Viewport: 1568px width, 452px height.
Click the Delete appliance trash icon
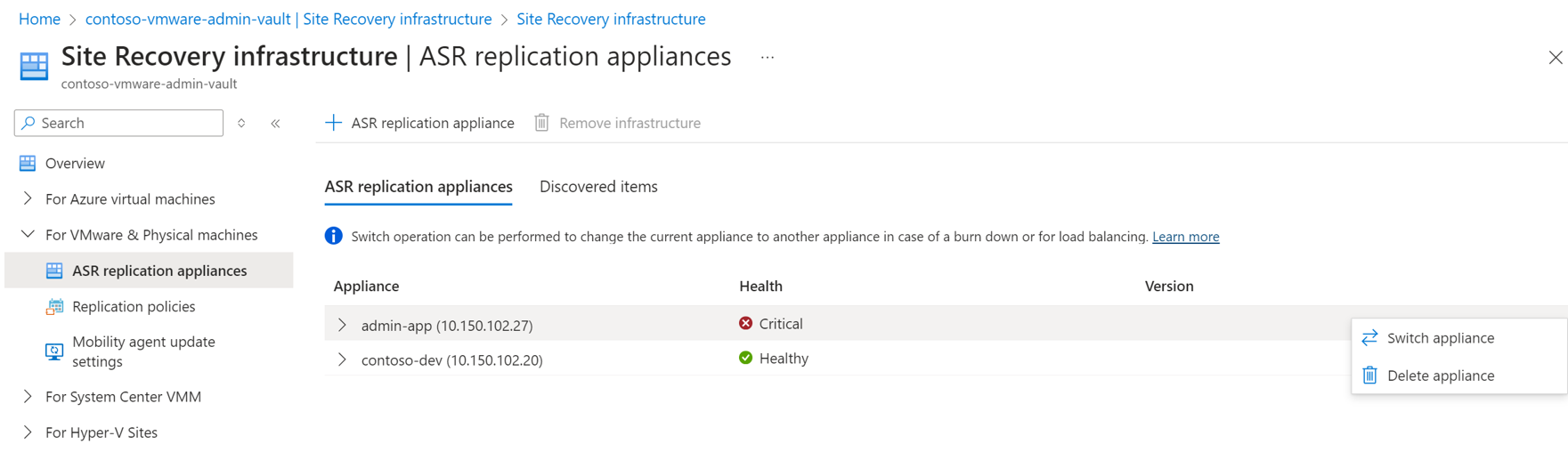click(x=1369, y=375)
